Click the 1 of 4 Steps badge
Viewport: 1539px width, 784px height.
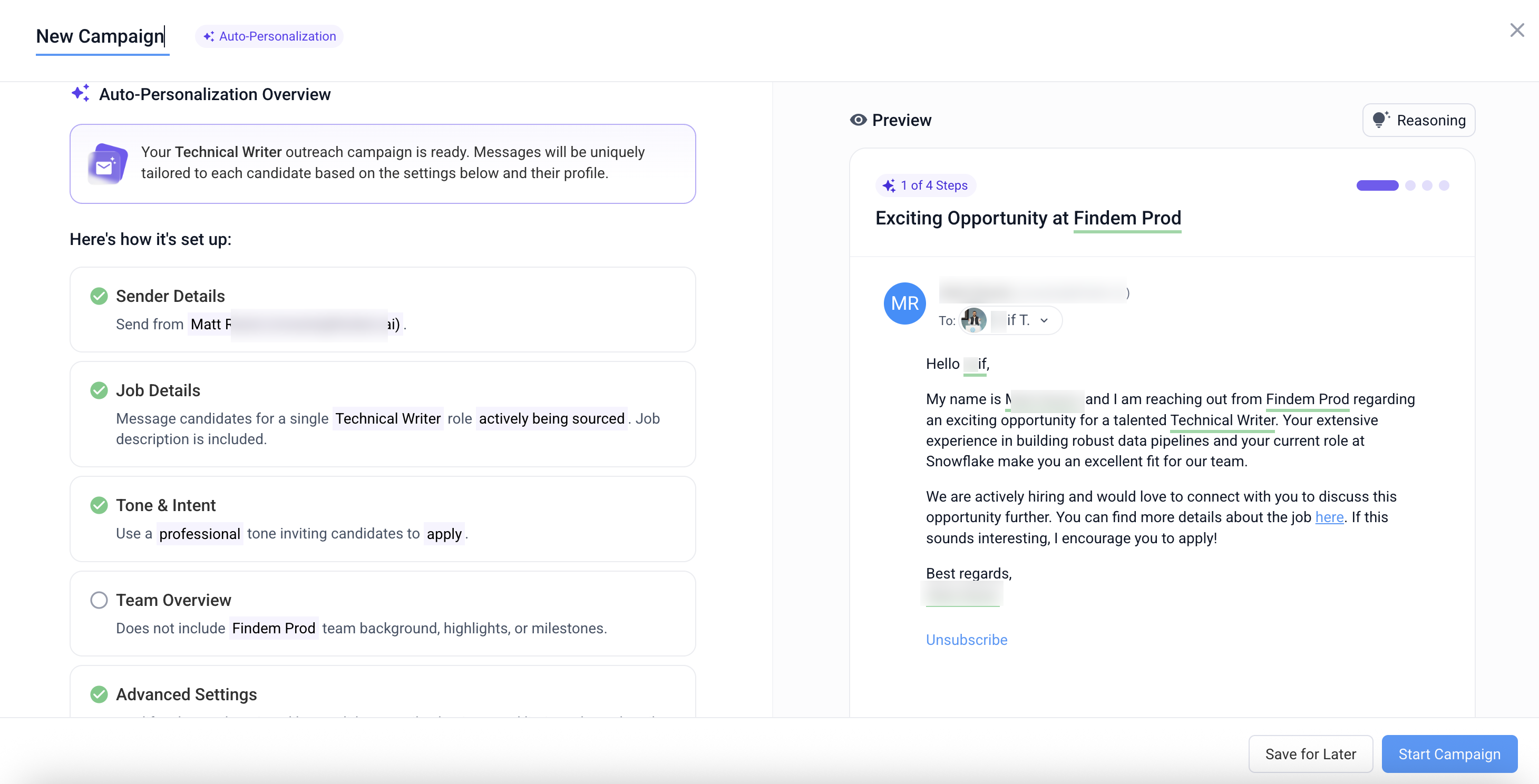tap(926, 185)
